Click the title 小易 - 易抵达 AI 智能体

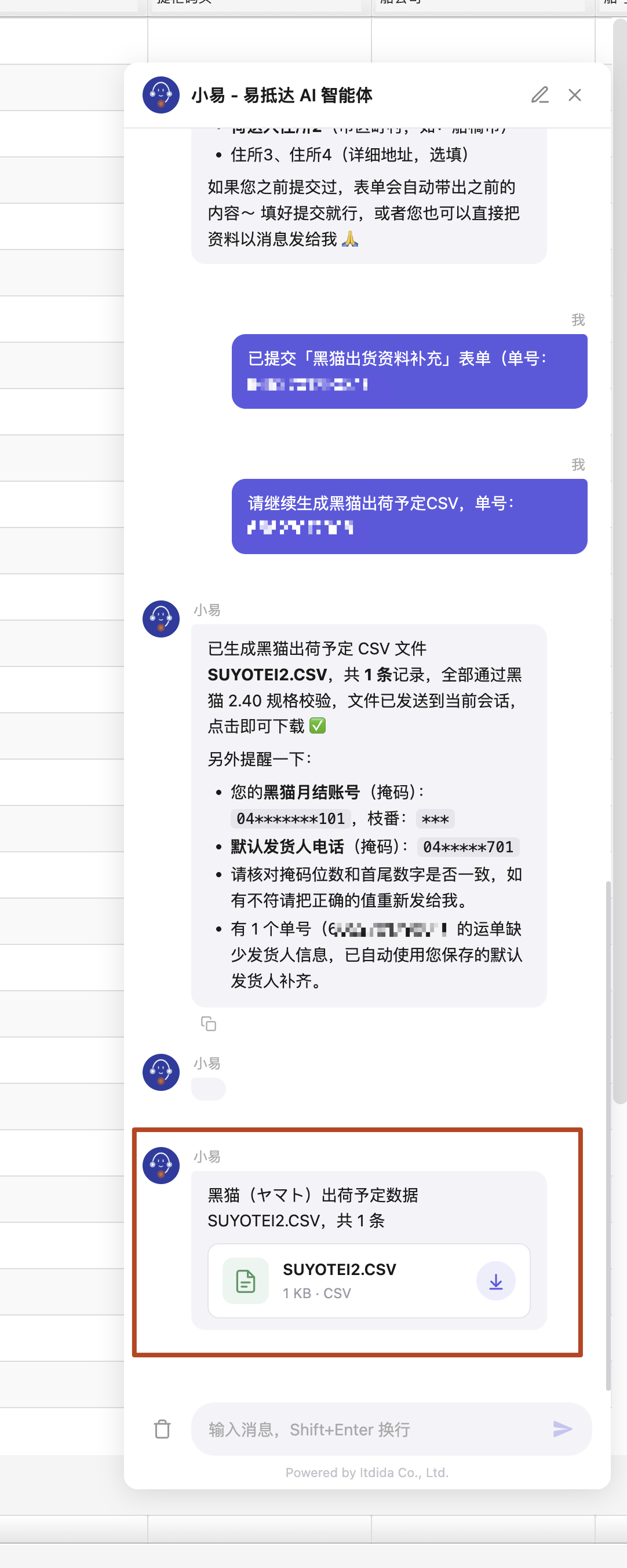tap(282, 95)
